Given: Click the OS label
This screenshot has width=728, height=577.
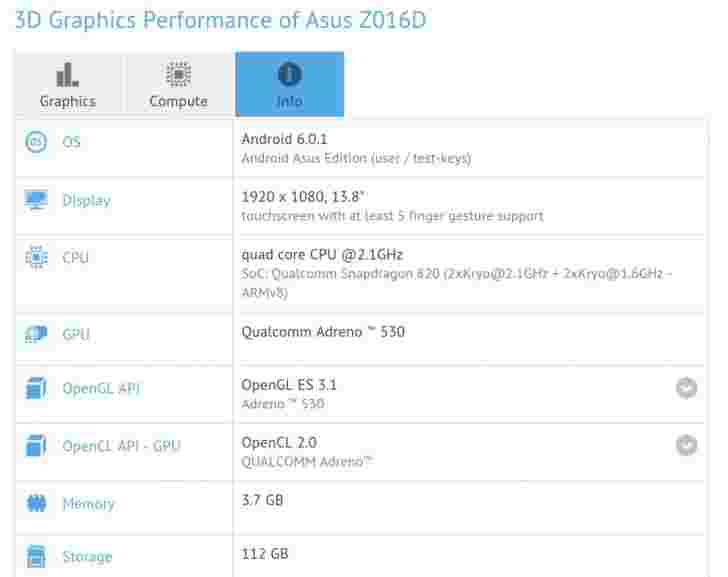Looking at the screenshot, I should 71,142.
